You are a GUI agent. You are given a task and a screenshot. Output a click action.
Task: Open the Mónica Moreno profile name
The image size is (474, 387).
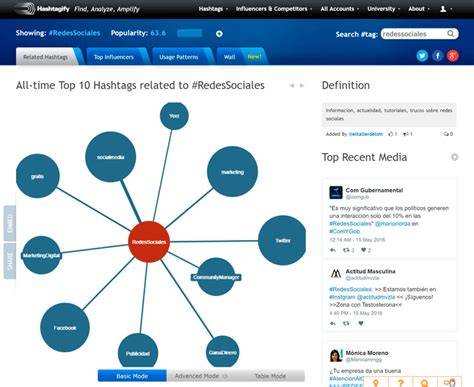pos(367,353)
